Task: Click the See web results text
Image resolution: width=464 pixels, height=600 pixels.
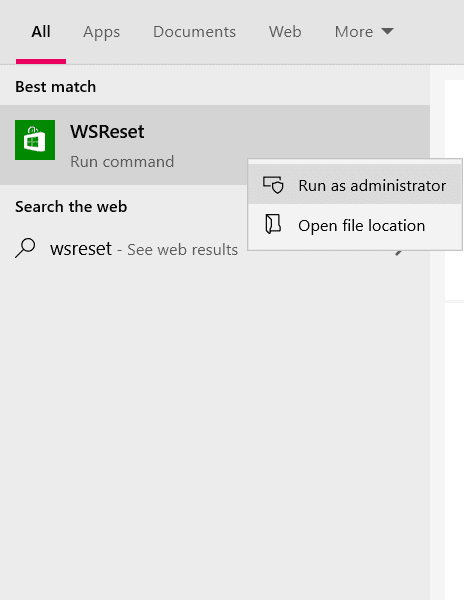Action: click(x=182, y=250)
